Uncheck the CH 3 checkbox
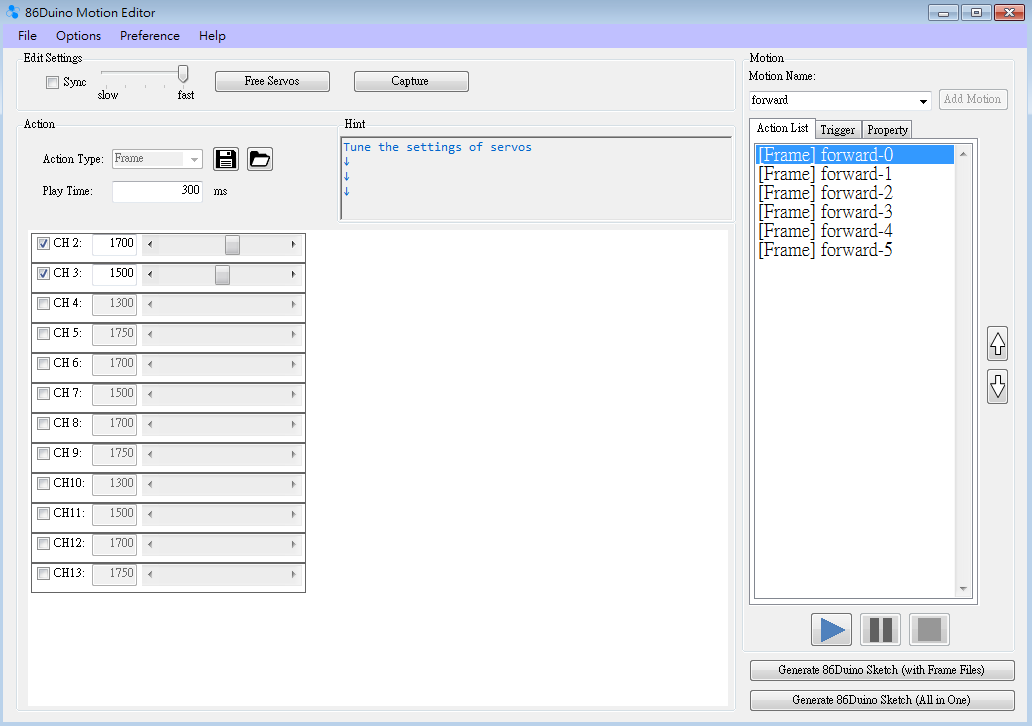Screen dimensions: 1032x726 pyautogui.click(x=43, y=273)
